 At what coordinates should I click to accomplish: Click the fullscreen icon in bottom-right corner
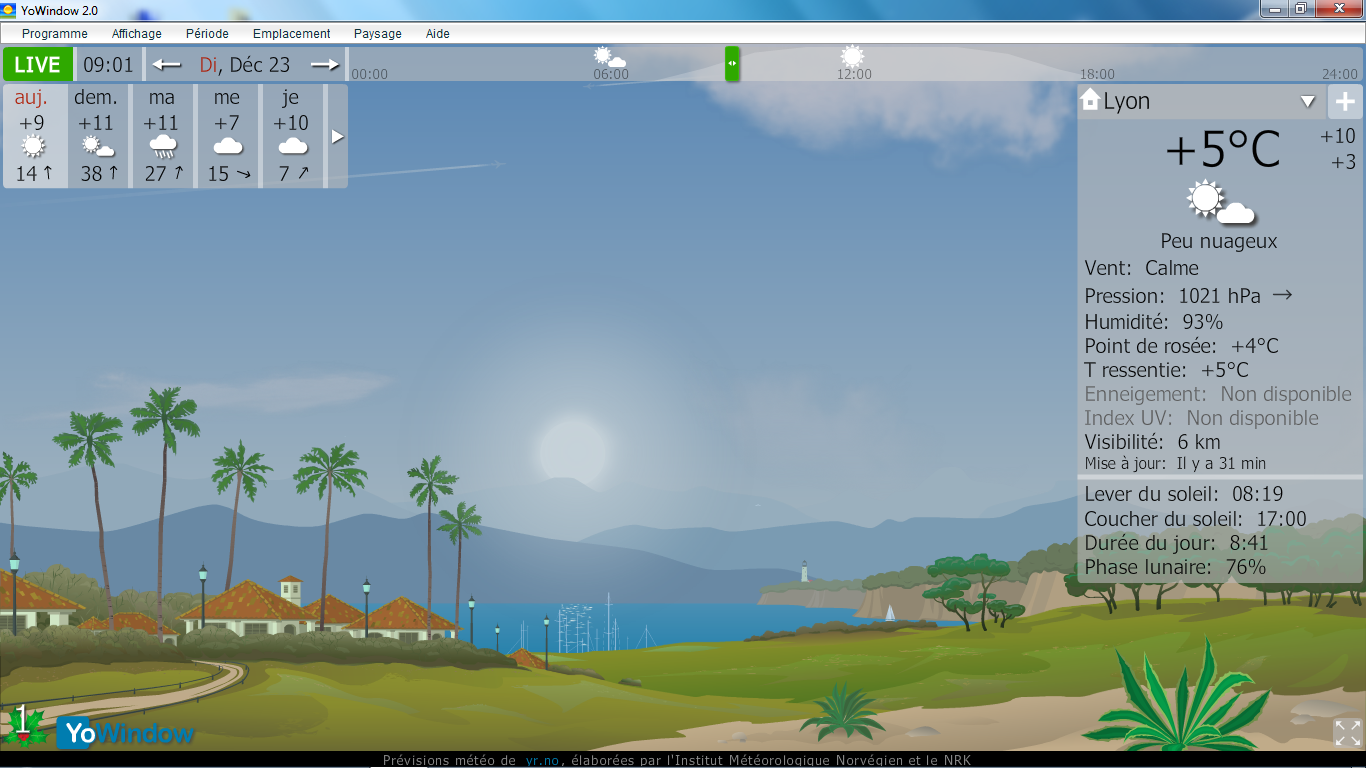click(1347, 732)
